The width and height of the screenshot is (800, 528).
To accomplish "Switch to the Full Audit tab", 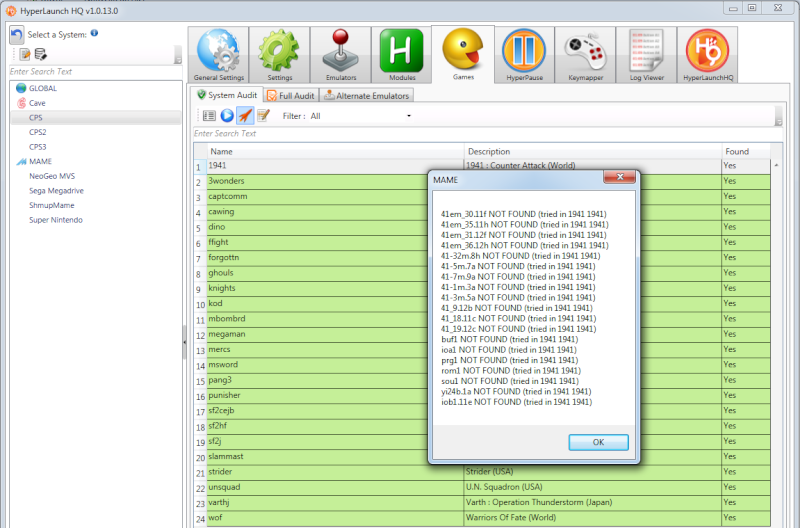I will point(291,95).
